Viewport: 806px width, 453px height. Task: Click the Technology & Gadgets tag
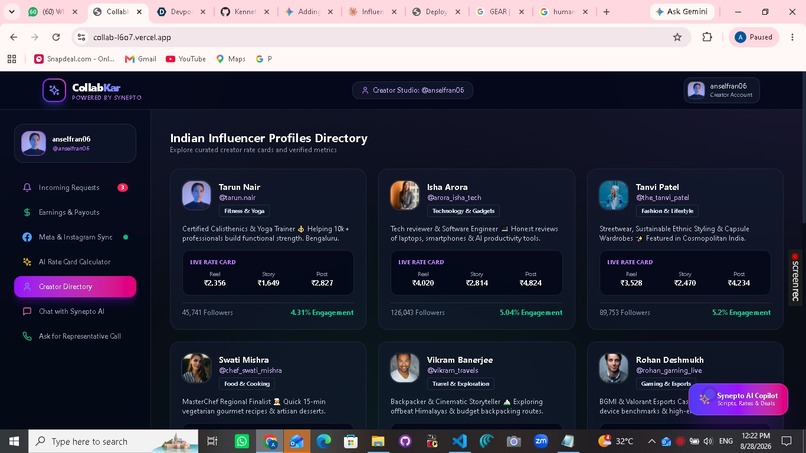click(463, 211)
